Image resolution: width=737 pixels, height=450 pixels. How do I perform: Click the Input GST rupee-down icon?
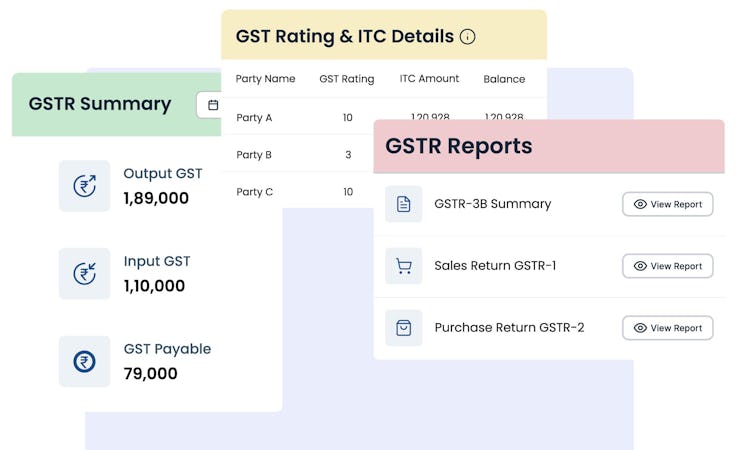click(84, 274)
